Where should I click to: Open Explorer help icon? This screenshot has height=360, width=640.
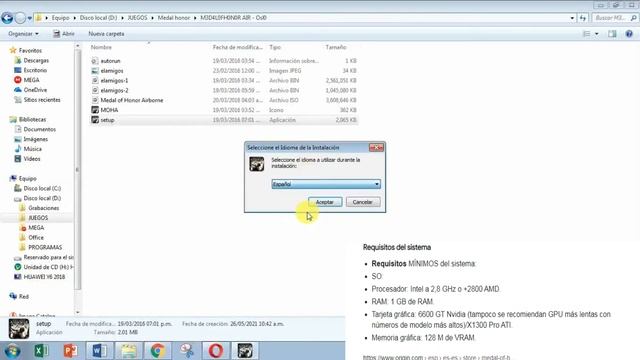(x=629, y=34)
